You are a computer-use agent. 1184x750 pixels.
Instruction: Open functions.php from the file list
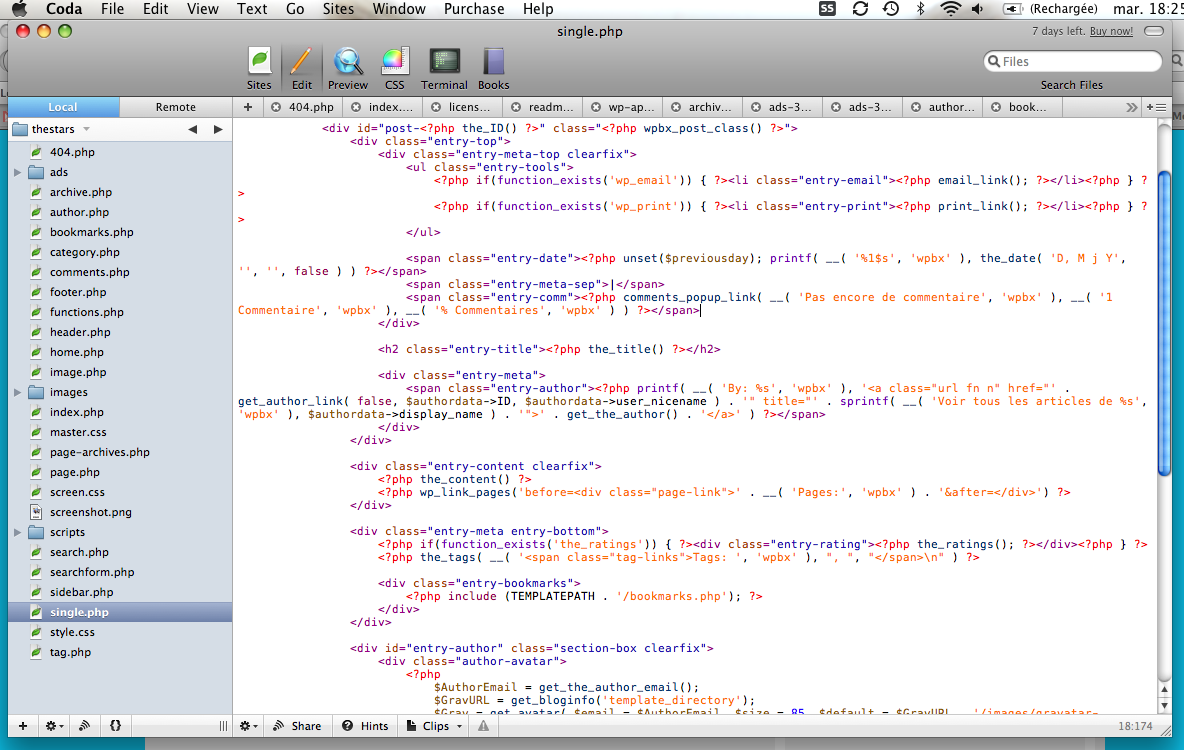tap(86, 312)
